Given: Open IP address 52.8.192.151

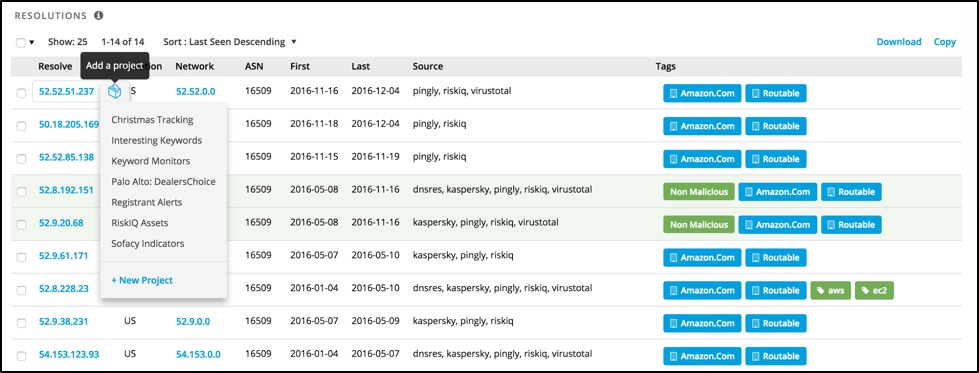Looking at the screenshot, I should 66,190.
